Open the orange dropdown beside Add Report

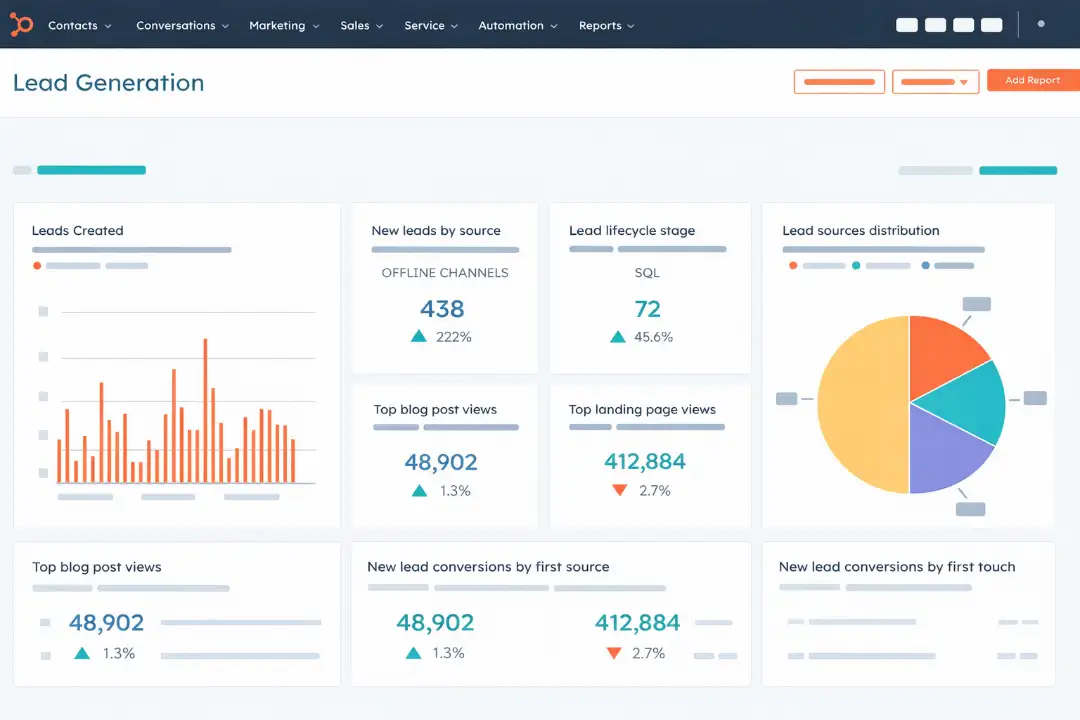(x=935, y=81)
